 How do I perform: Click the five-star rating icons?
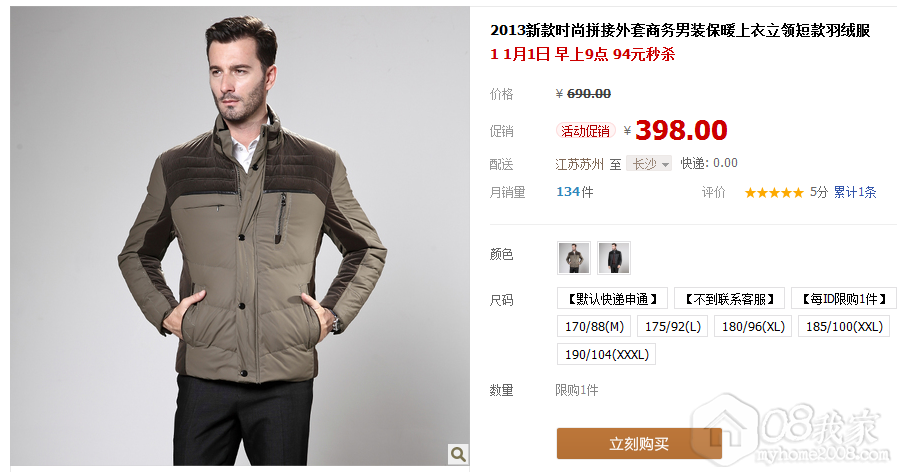(x=774, y=193)
